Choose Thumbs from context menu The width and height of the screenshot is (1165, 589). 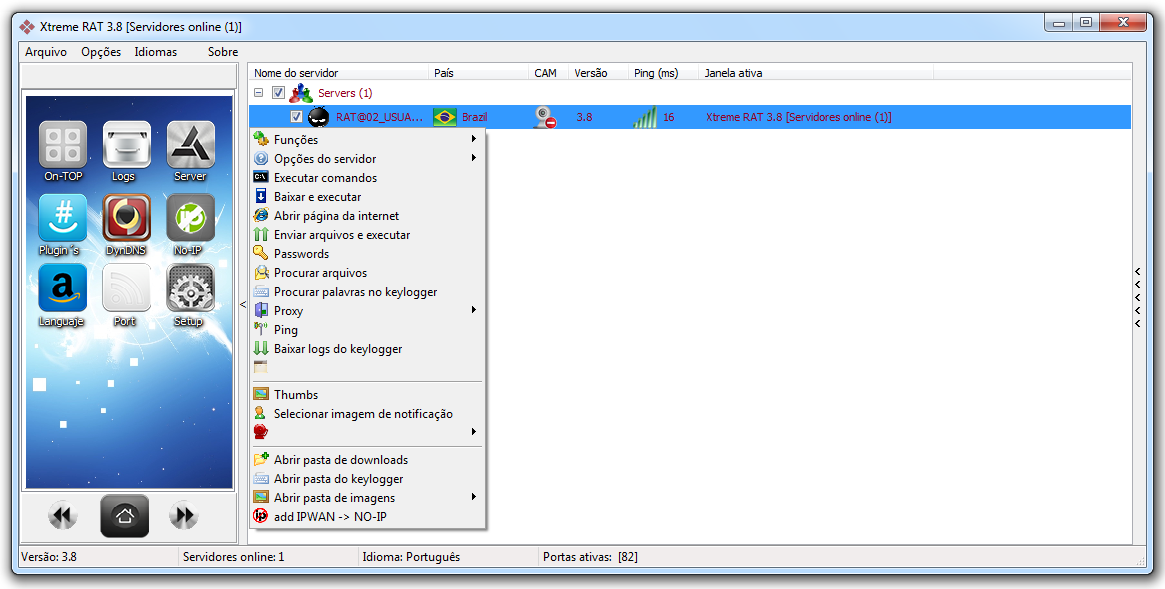(x=368, y=394)
